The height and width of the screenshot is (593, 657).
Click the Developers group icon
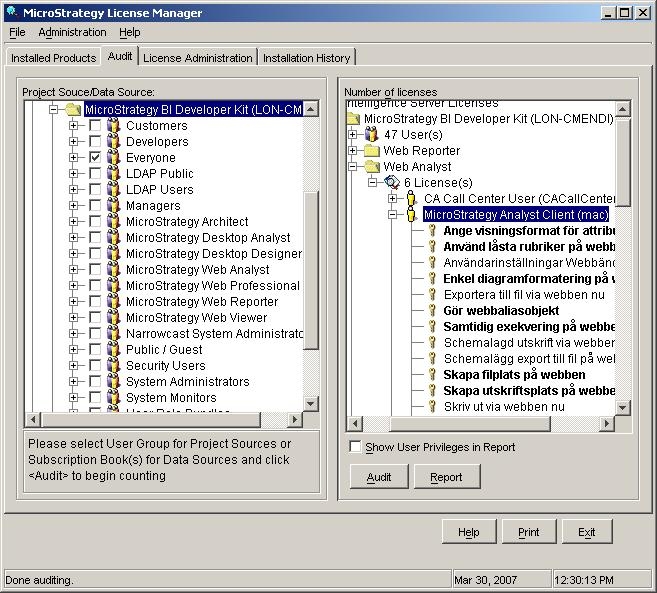pyautogui.click(x=113, y=141)
